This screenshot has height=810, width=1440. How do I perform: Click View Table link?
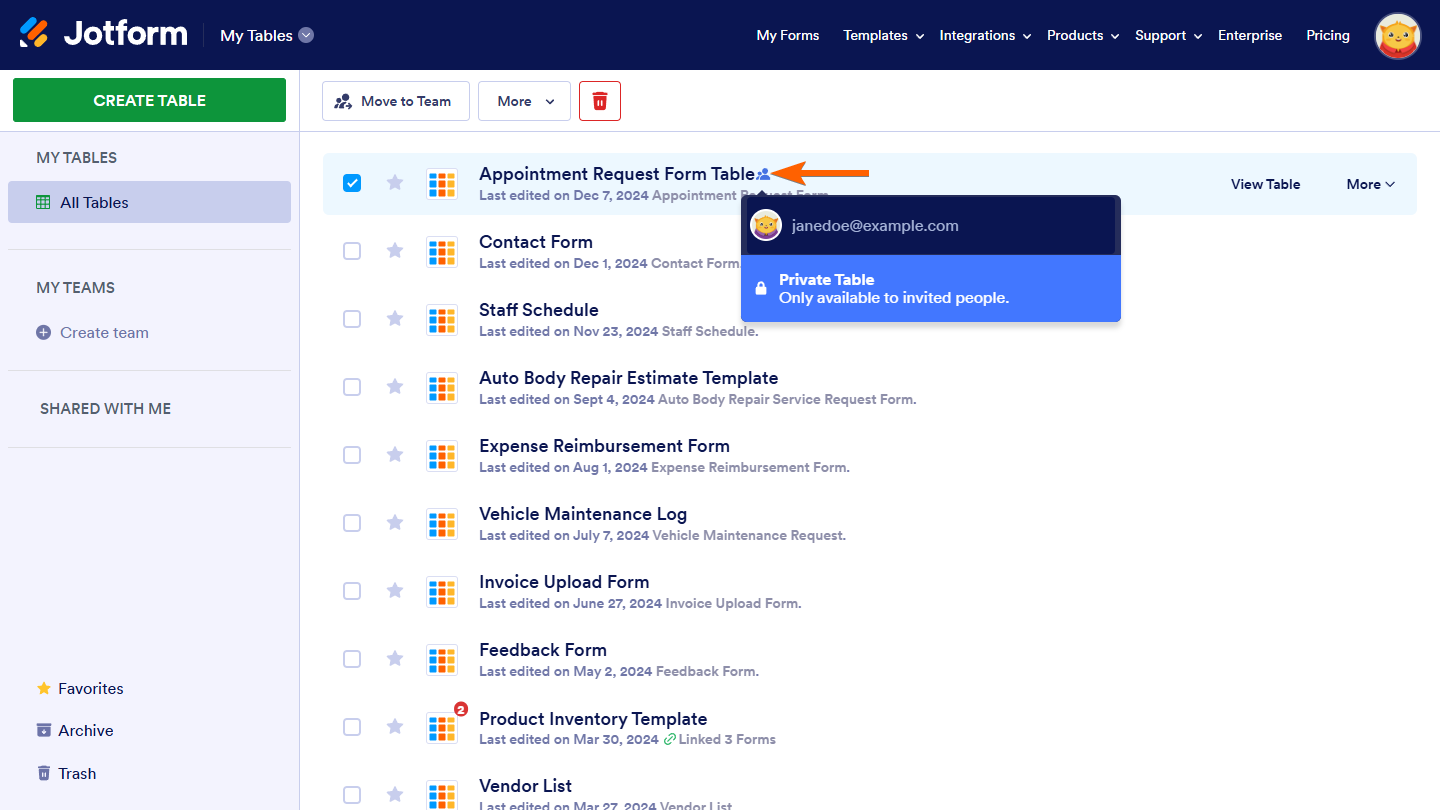coord(1265,184)
